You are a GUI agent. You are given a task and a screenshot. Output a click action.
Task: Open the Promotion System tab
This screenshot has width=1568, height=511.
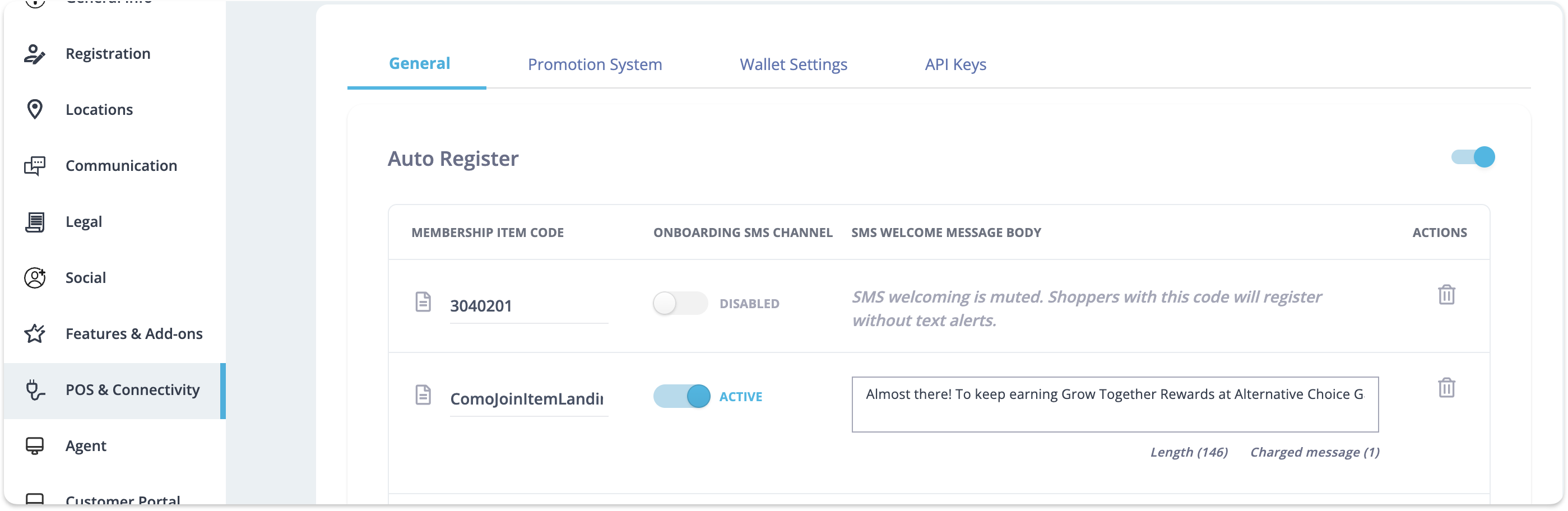(595, 64)
